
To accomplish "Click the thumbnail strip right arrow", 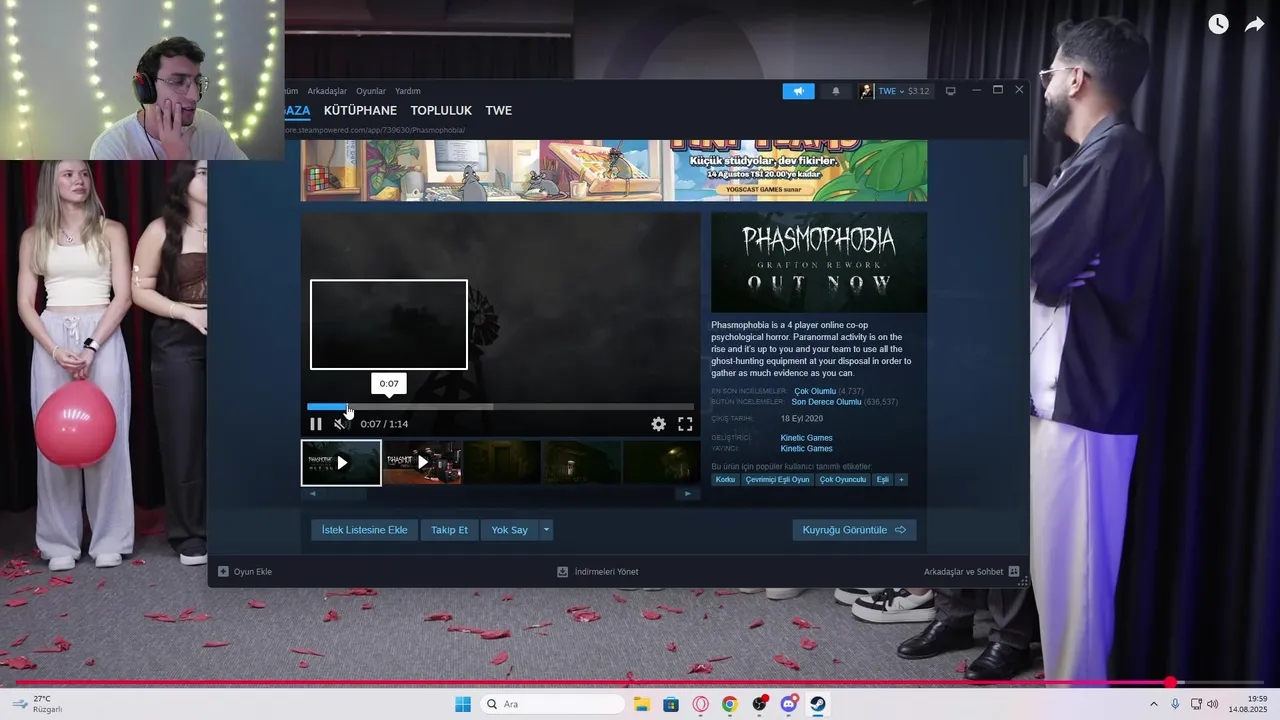I will (687, 493).
